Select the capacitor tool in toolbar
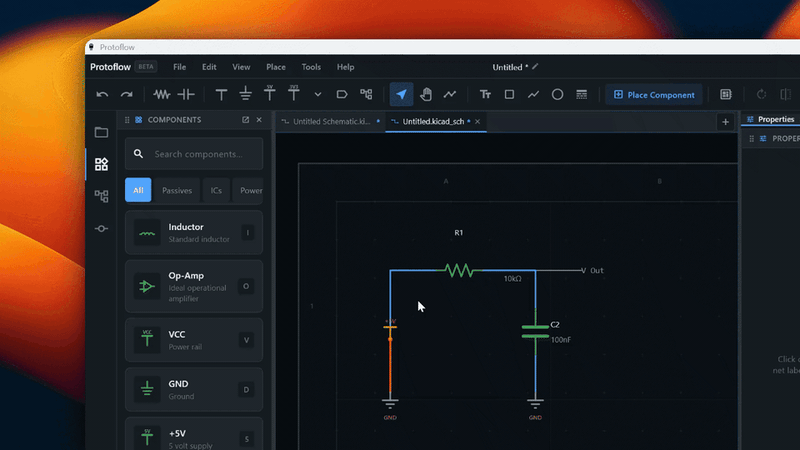The width and height of the screenshot is (800, 450). [x=186, y=94]
